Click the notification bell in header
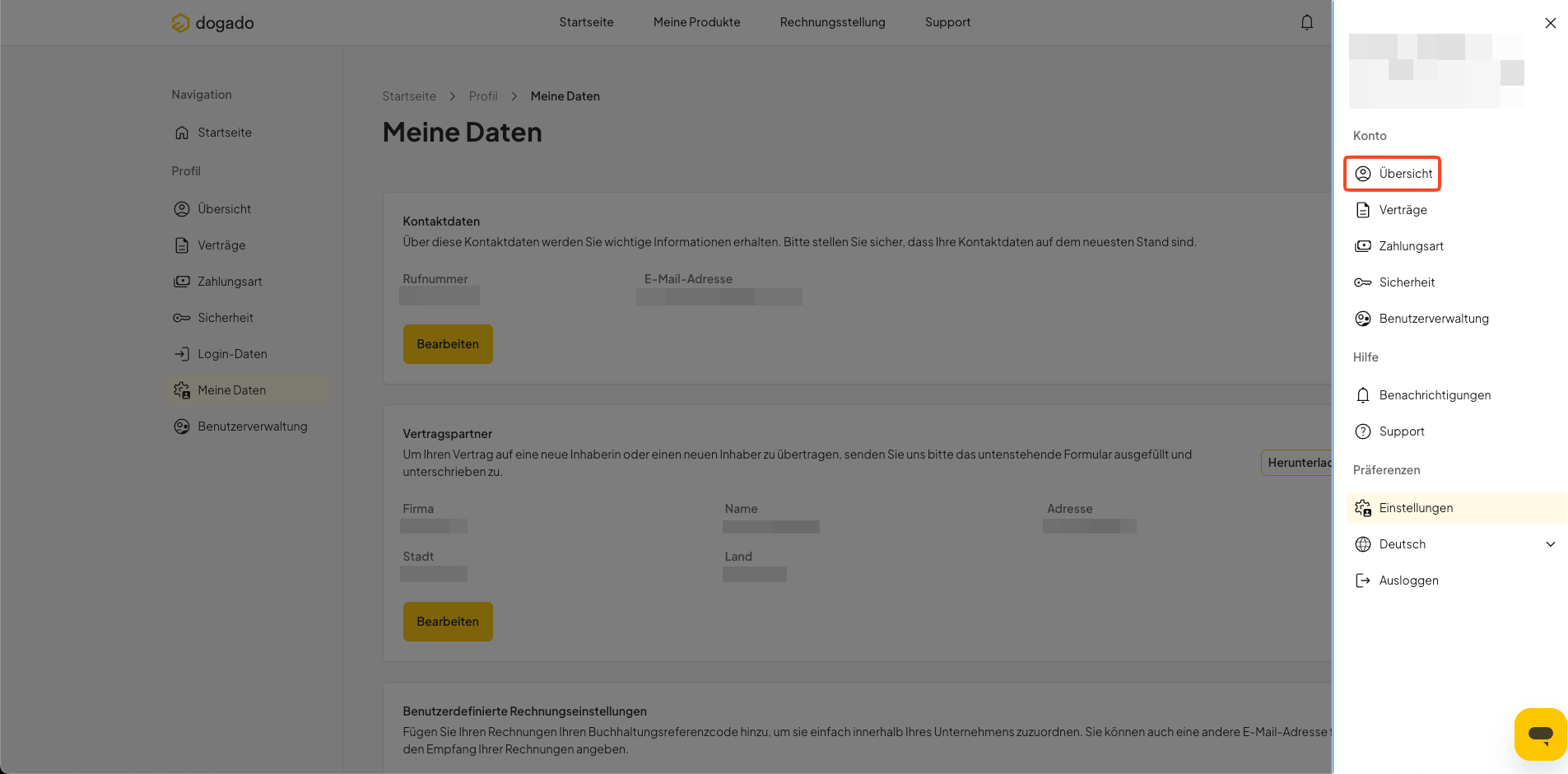1568x774 pixels. pos(1307,22)
